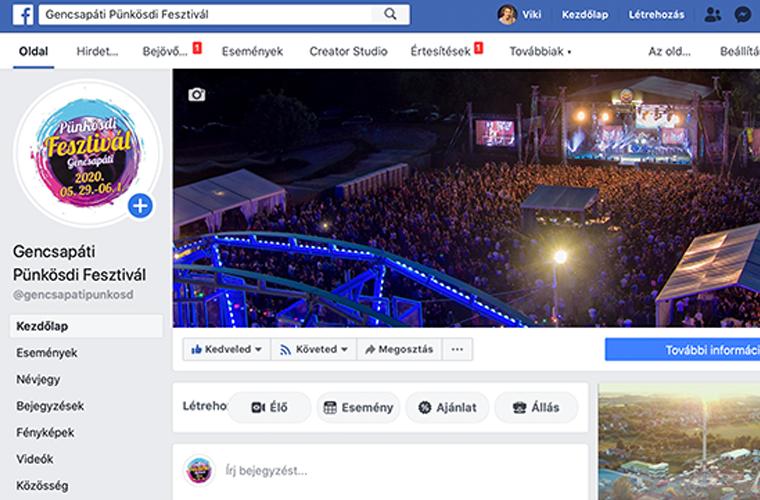Image resolution: width=760 pixels, height=500 pixels.
Task: Open Névjegy in the left sidebar
Action: pos(38,379)
